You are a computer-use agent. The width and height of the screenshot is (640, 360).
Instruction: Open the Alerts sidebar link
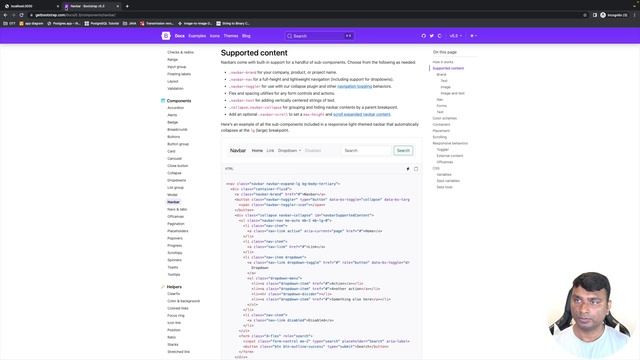[172, 115]
